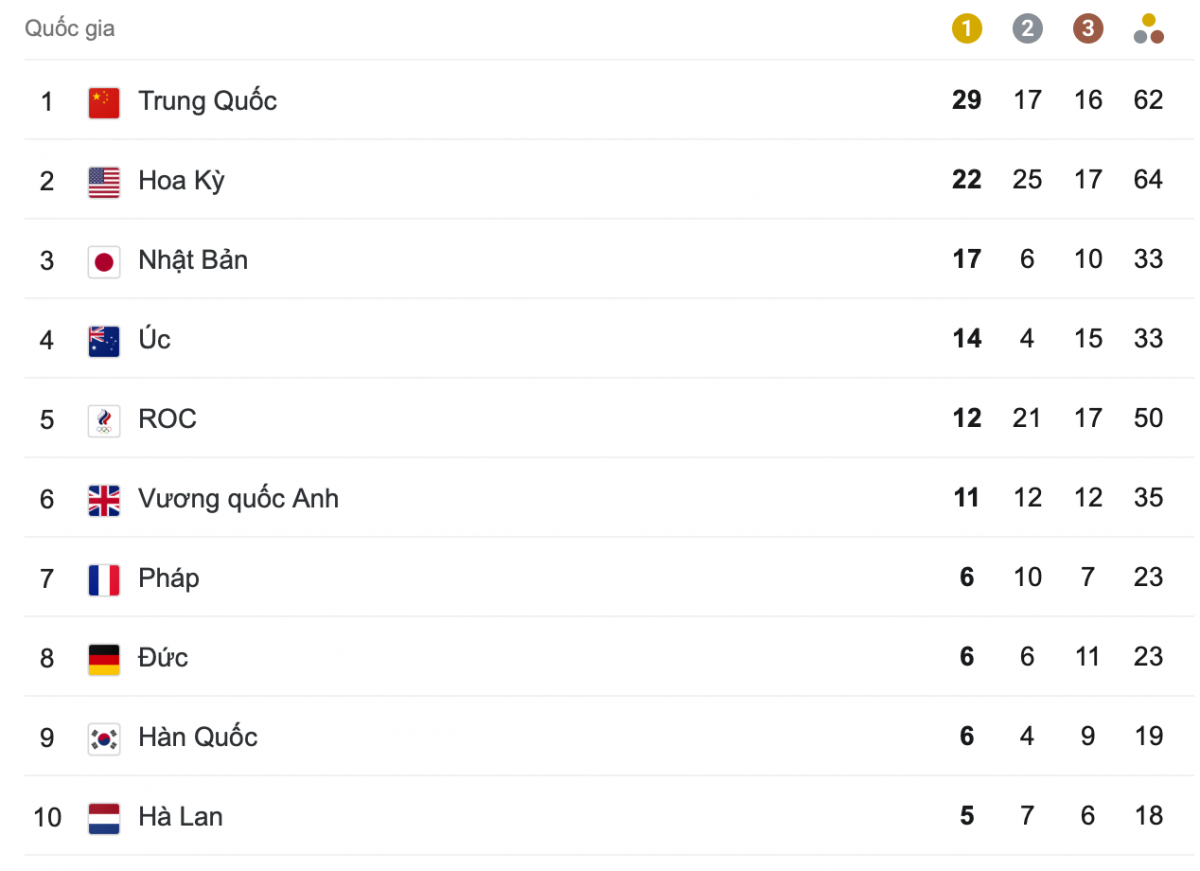Click the Netherlands flag icon

(104, 818)
